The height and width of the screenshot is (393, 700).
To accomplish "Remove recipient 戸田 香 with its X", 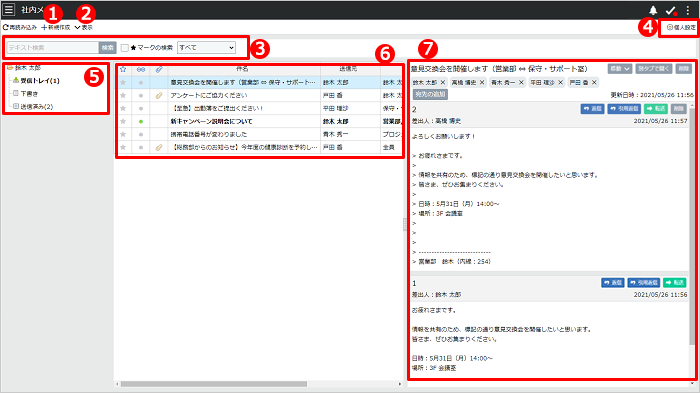I will pos(594,83).
